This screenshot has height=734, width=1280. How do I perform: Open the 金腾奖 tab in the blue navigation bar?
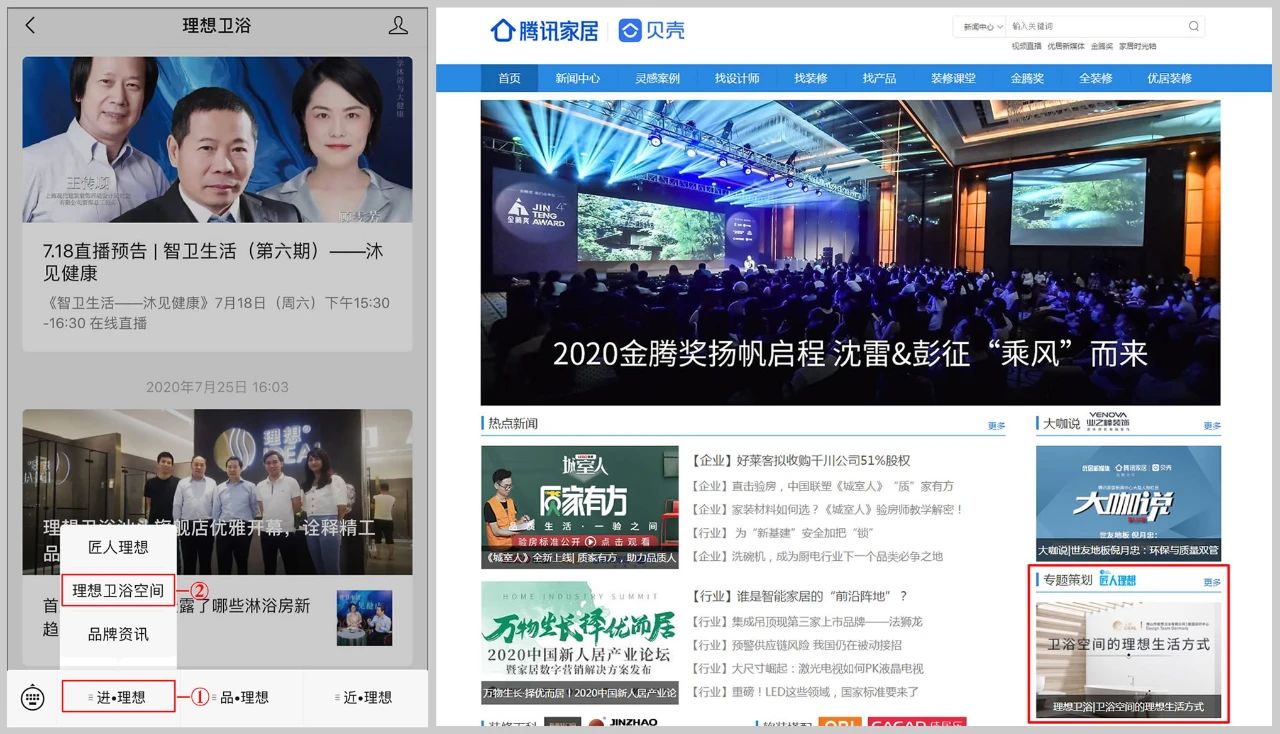click(x=1027, y=78)
